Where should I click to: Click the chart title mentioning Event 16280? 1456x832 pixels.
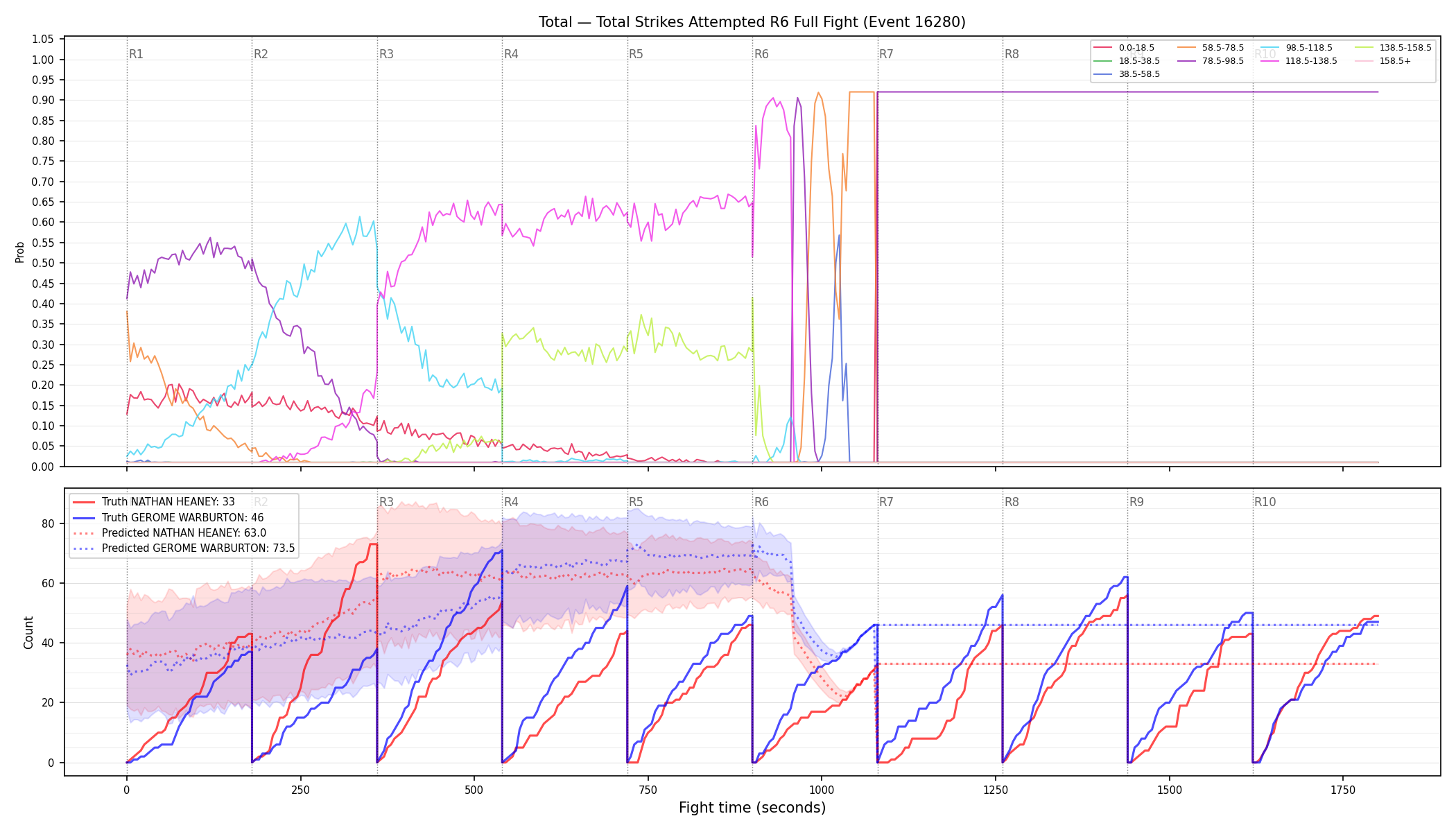(752, 22)
